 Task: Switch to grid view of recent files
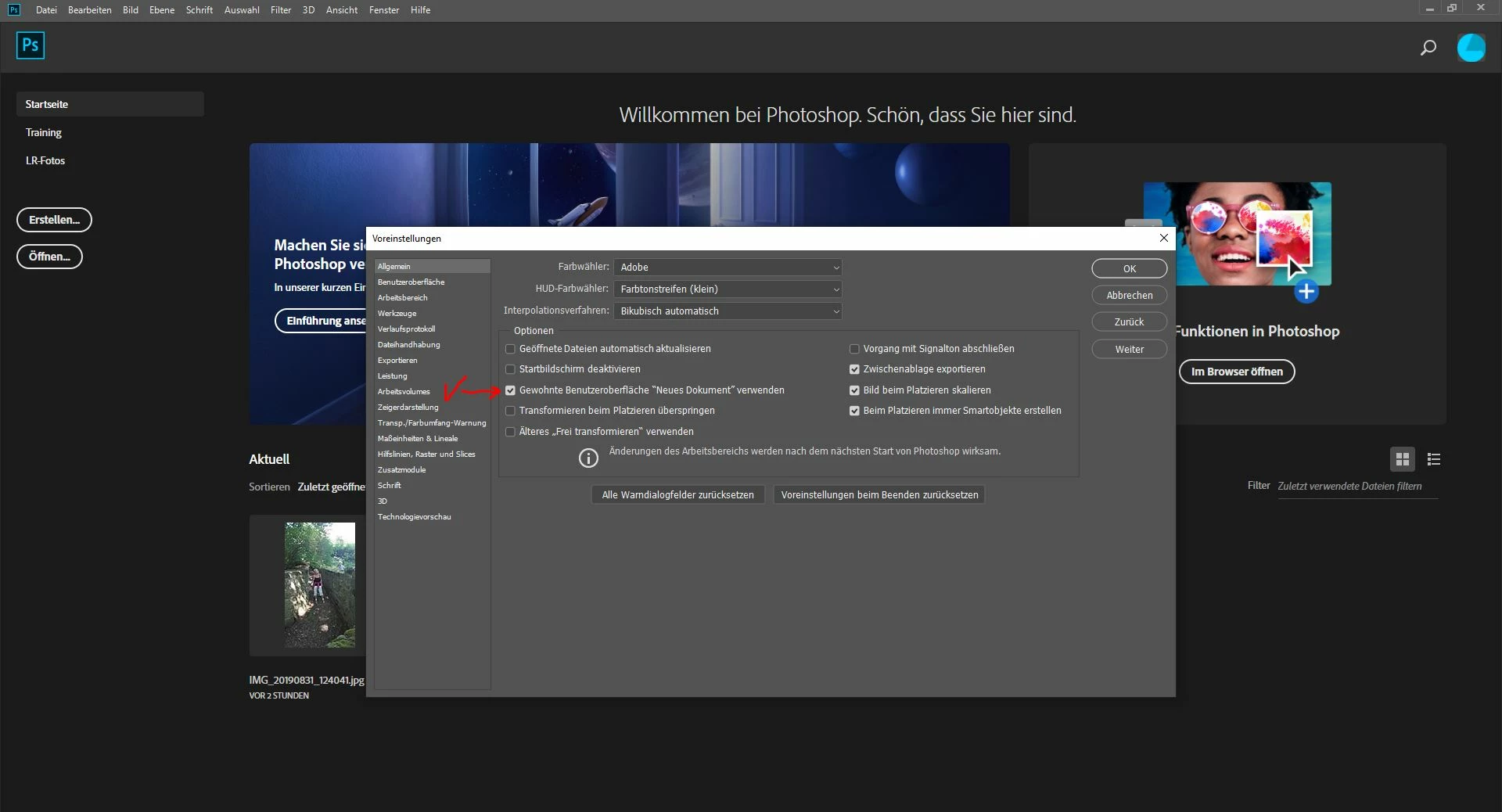tap(1402, 459)
